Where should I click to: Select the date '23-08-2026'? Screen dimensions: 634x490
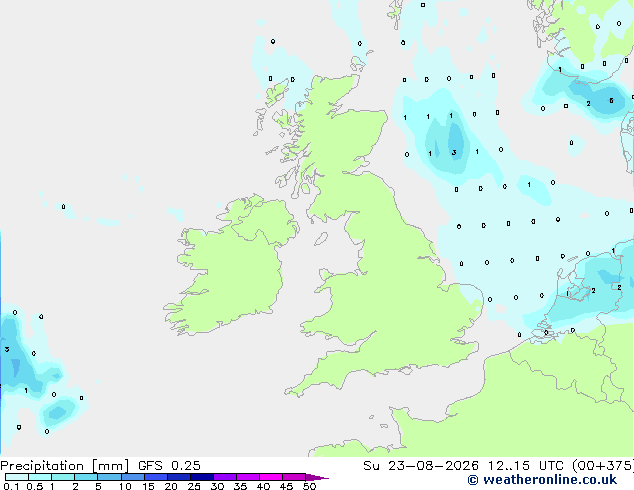point(433,466)
